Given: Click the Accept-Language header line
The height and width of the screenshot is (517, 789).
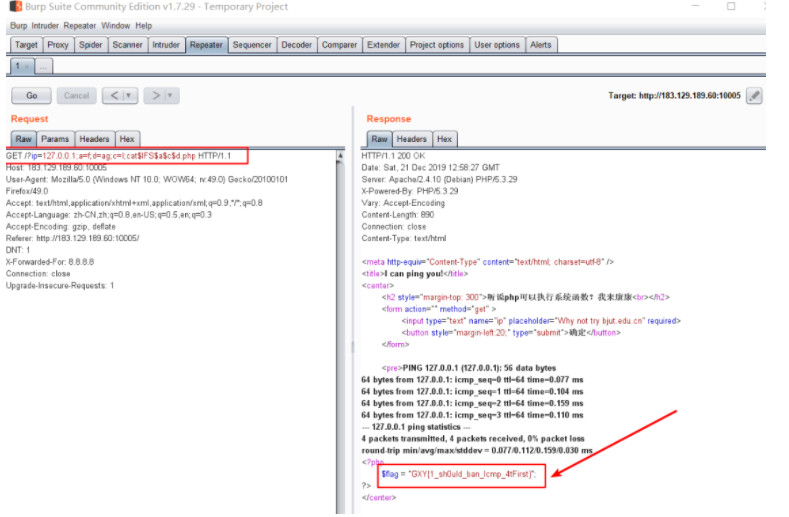Looking at the screenshot, I should click(x=109, y=215).
